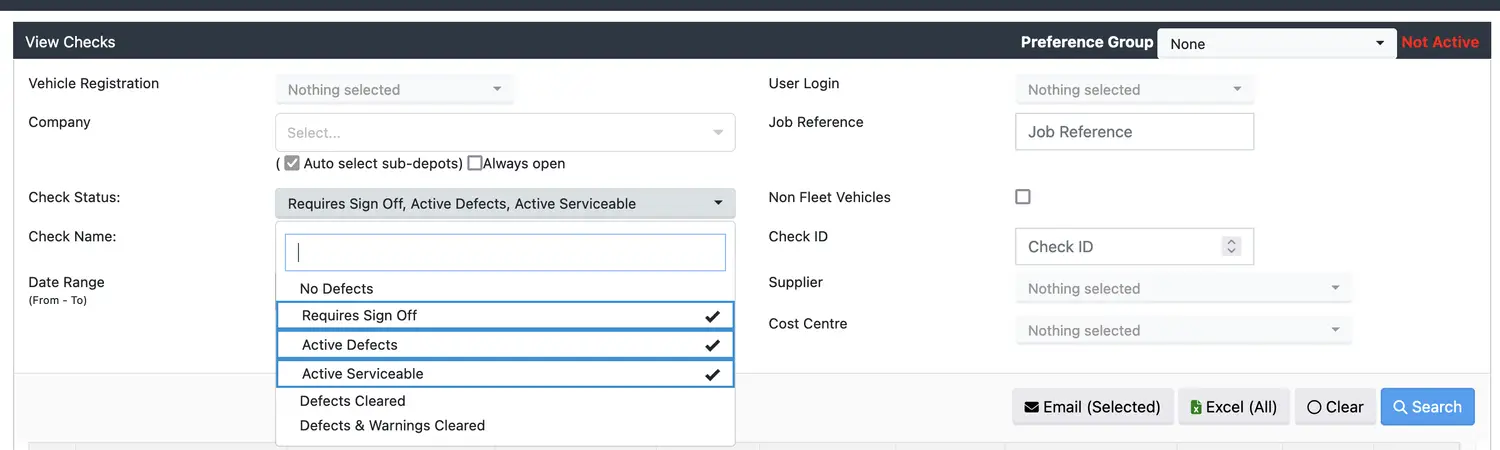Enable the Always open checkbox
The image size is (1500, 450).
pyautogui.click(x=475, y=163)
